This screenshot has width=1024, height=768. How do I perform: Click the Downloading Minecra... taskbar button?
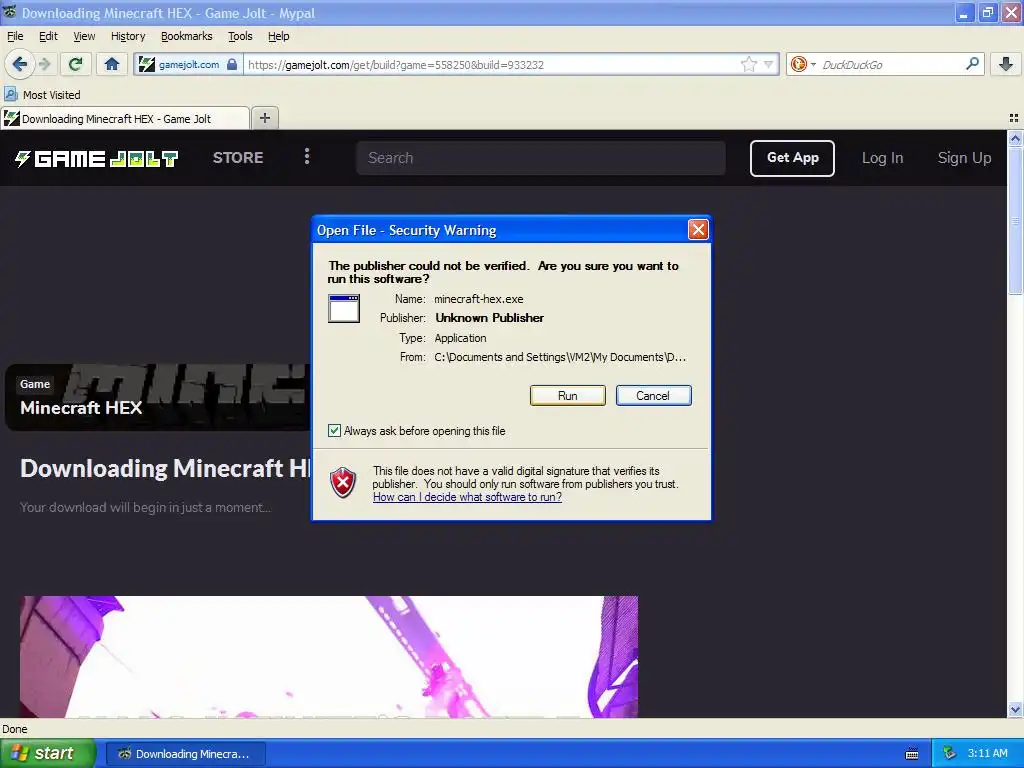(x=185, y=754)
